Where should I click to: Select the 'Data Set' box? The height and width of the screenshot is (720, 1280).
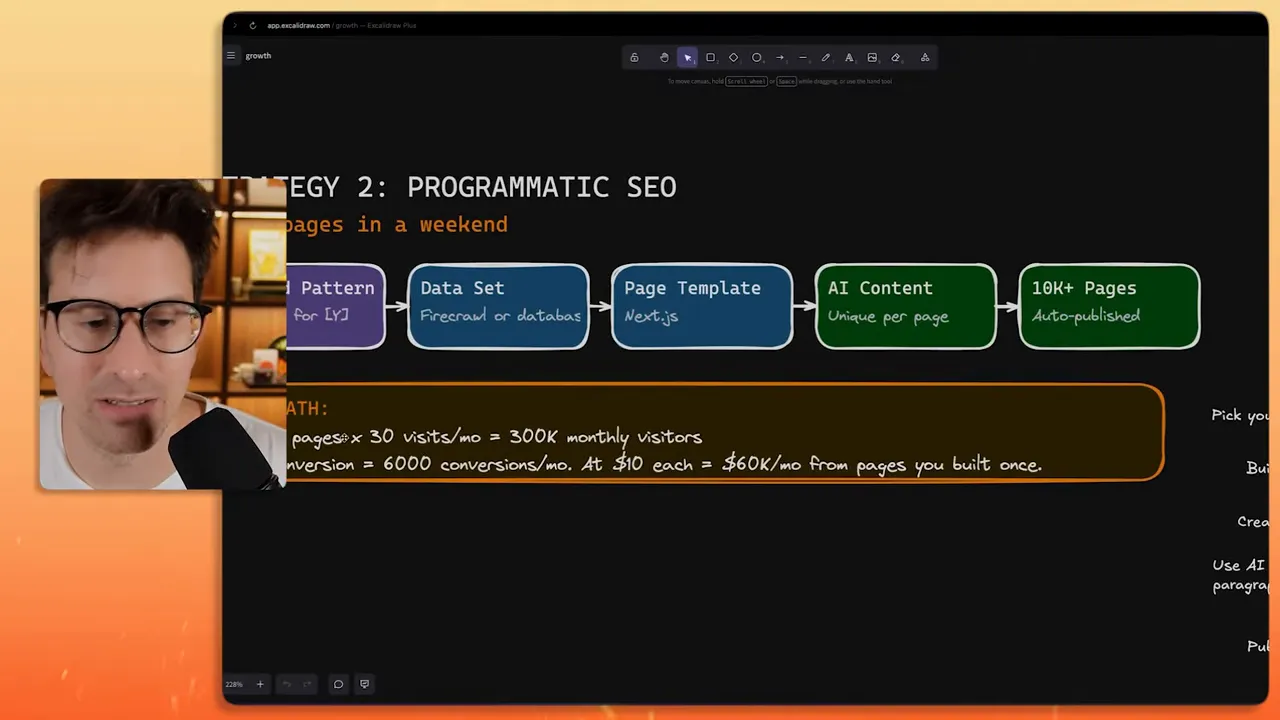[x=498, y=306]
